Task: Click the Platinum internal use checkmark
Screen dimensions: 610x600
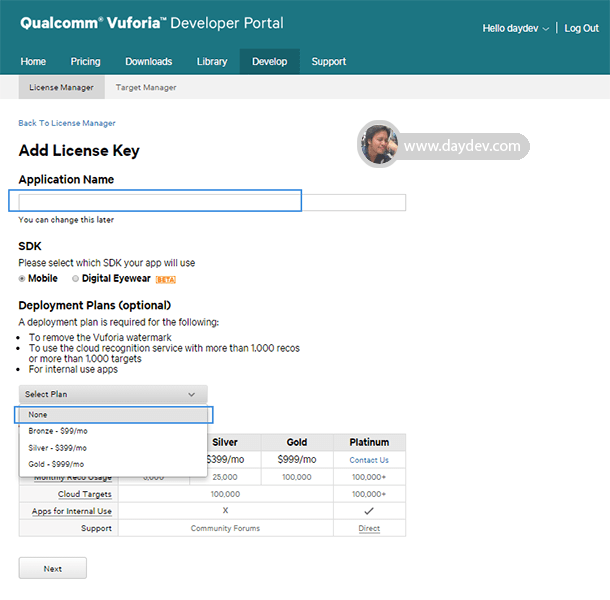Action: click(x=369, y=511)
